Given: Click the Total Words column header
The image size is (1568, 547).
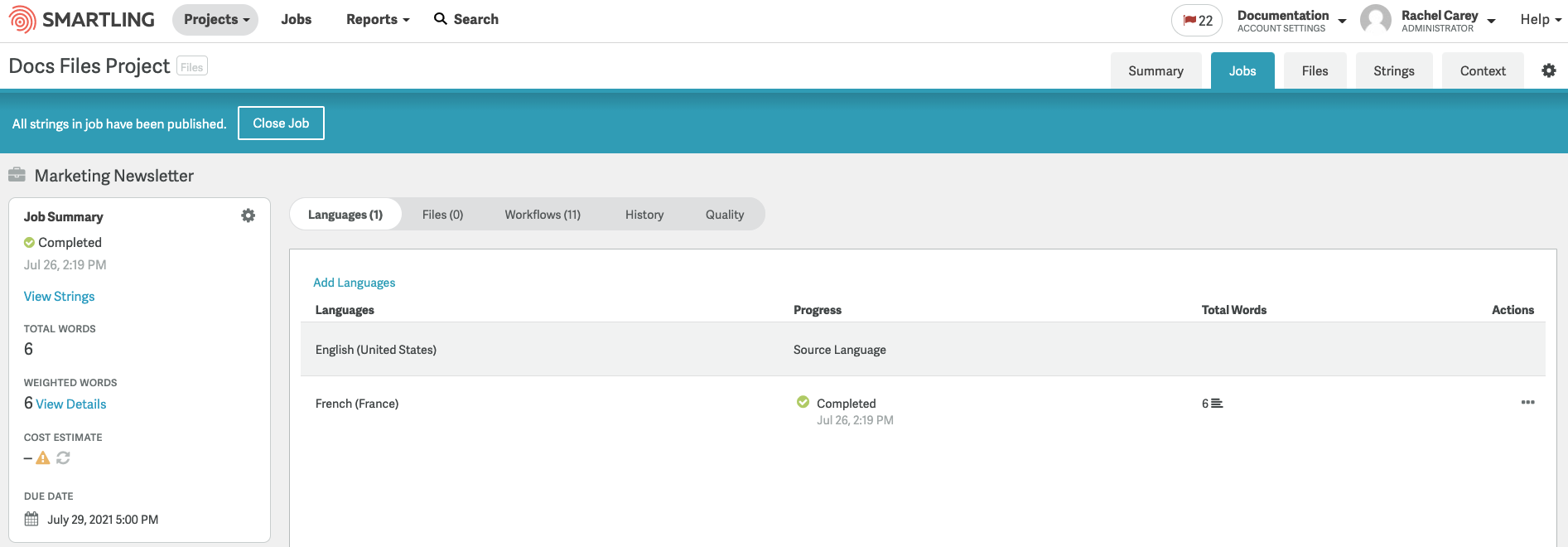Looking at the screenshot, I should coord(1234,310).
